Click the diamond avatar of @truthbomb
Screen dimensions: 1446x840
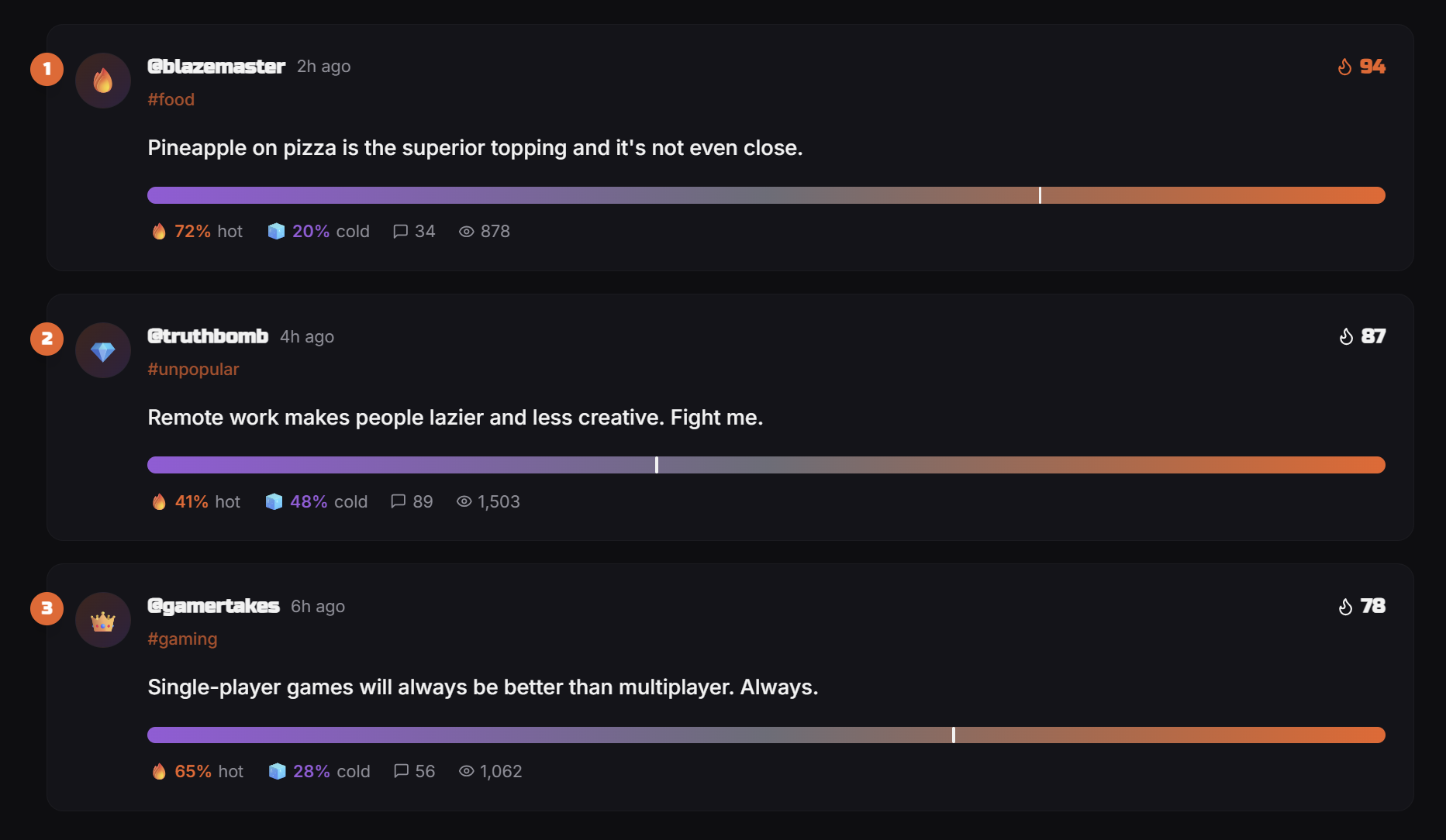coord(103,351)
